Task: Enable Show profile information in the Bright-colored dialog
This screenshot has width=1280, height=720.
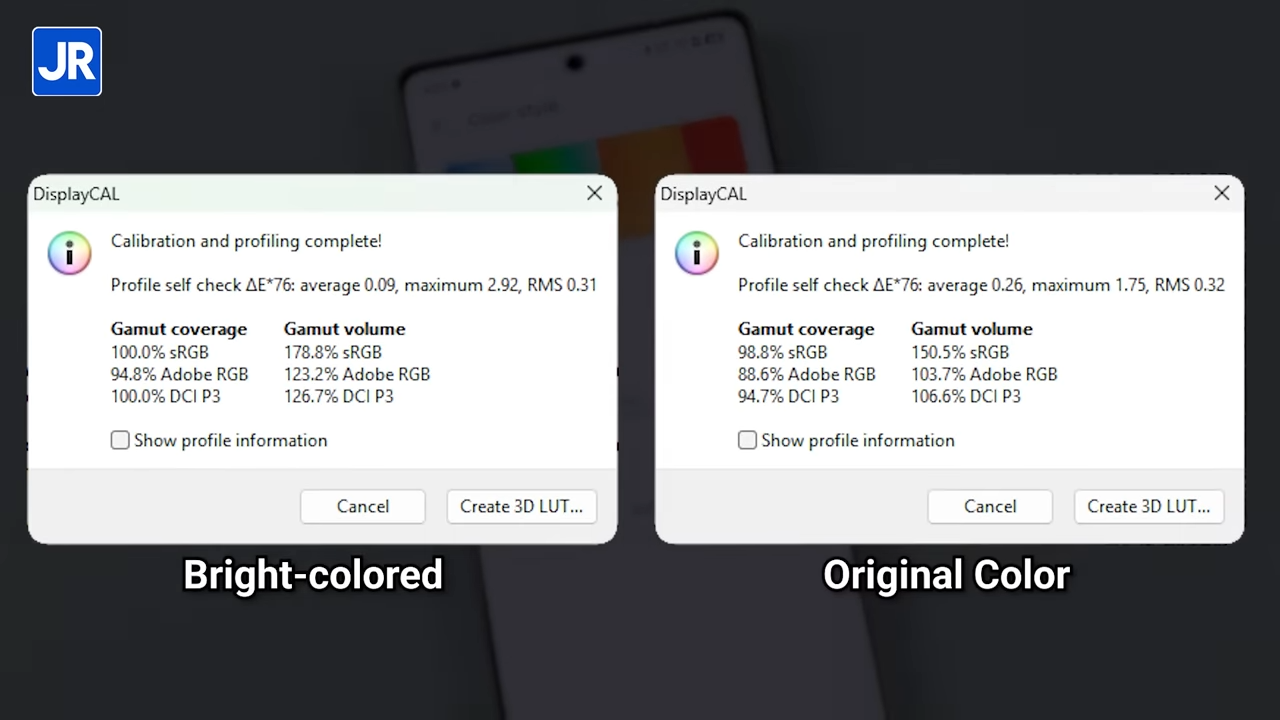Action: [x=120, y=440]
